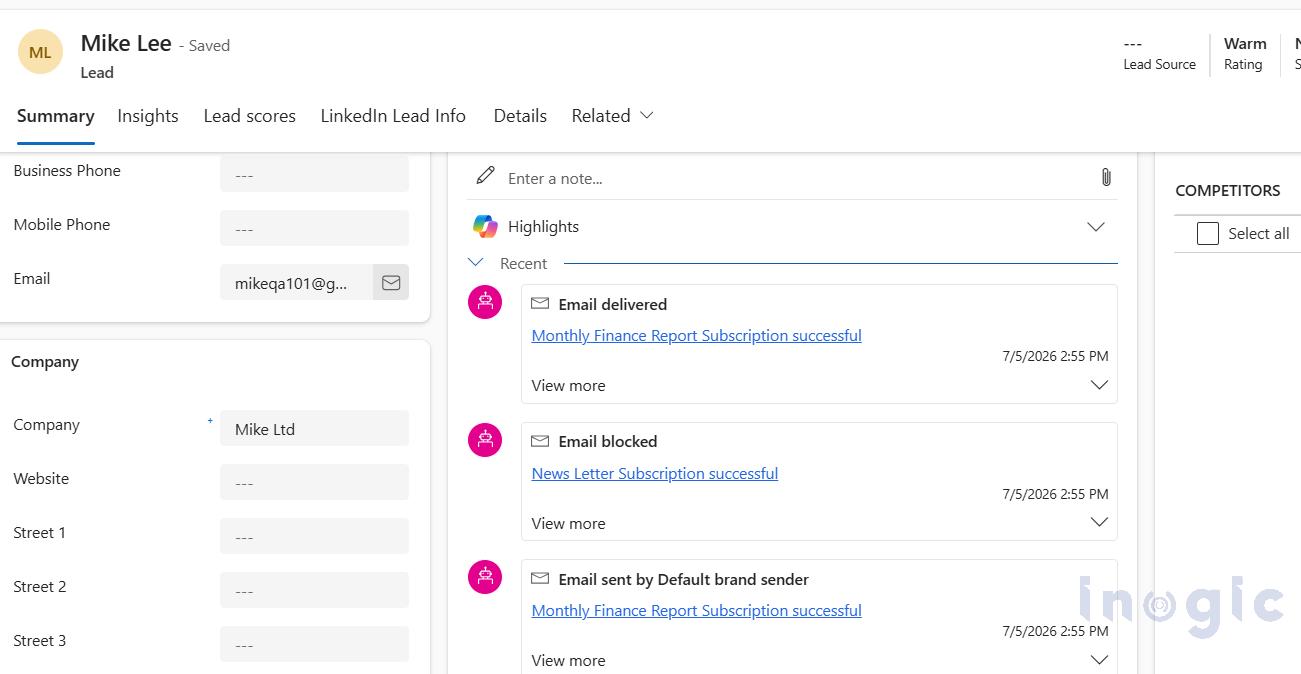Switch to the Details tab

520,116
